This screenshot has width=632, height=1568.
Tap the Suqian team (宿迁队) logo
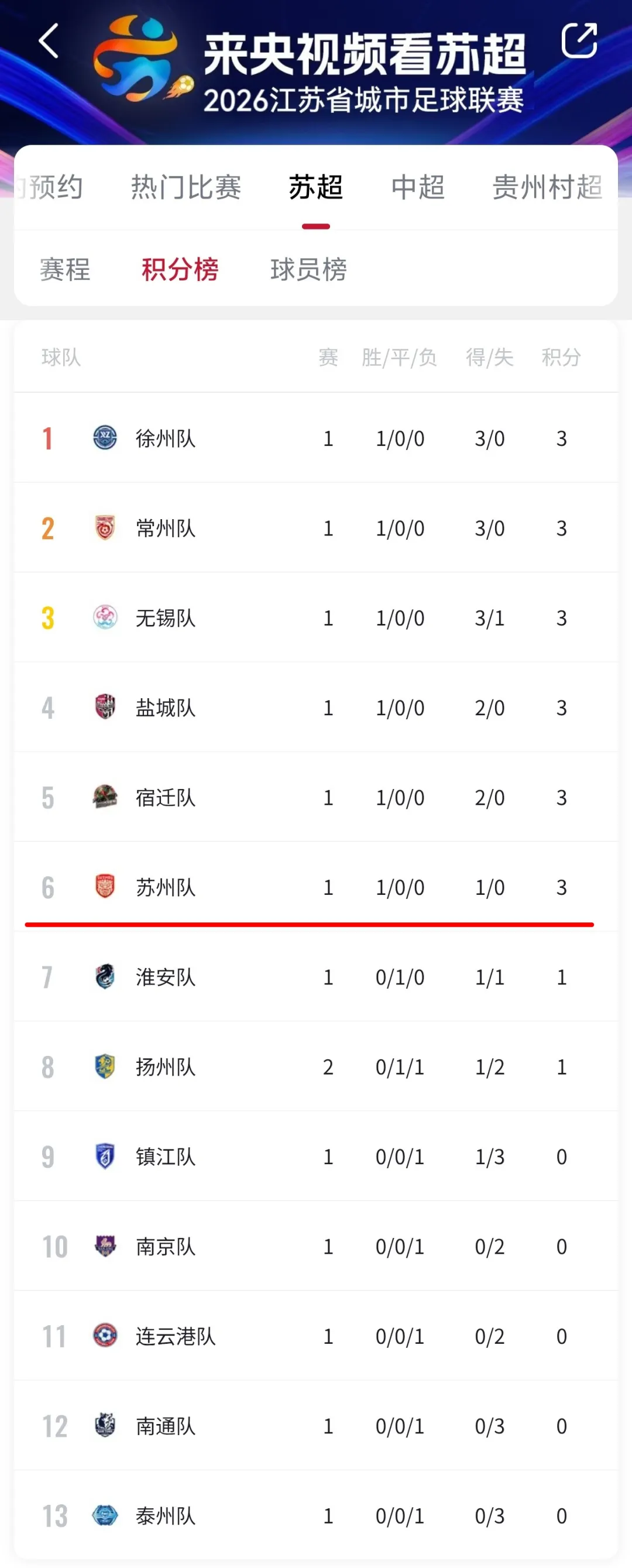(105, 797)
